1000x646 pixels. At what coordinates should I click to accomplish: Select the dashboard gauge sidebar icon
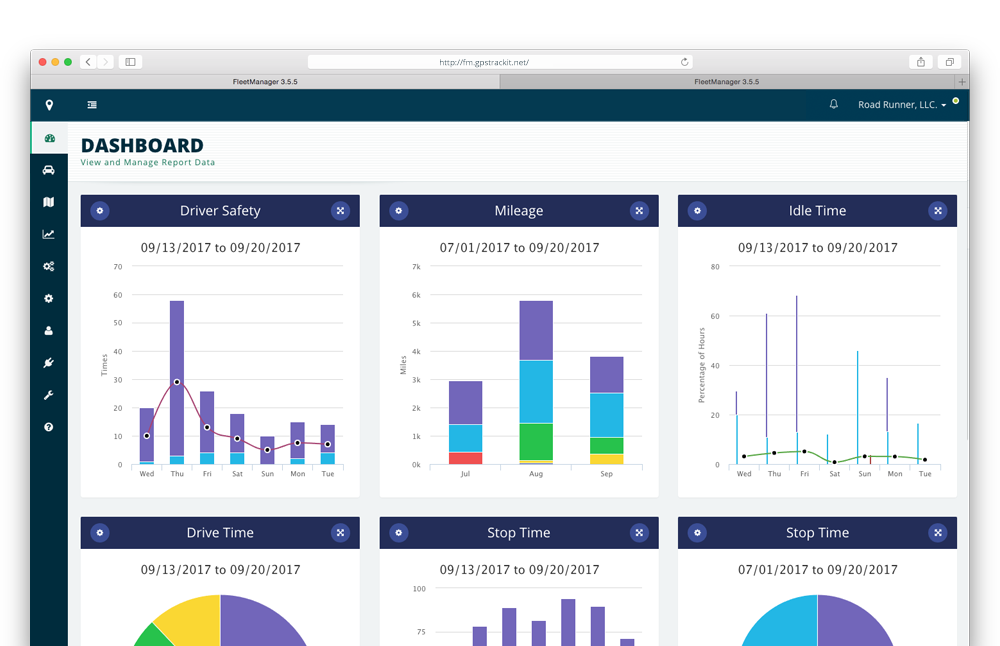[49, 138]
